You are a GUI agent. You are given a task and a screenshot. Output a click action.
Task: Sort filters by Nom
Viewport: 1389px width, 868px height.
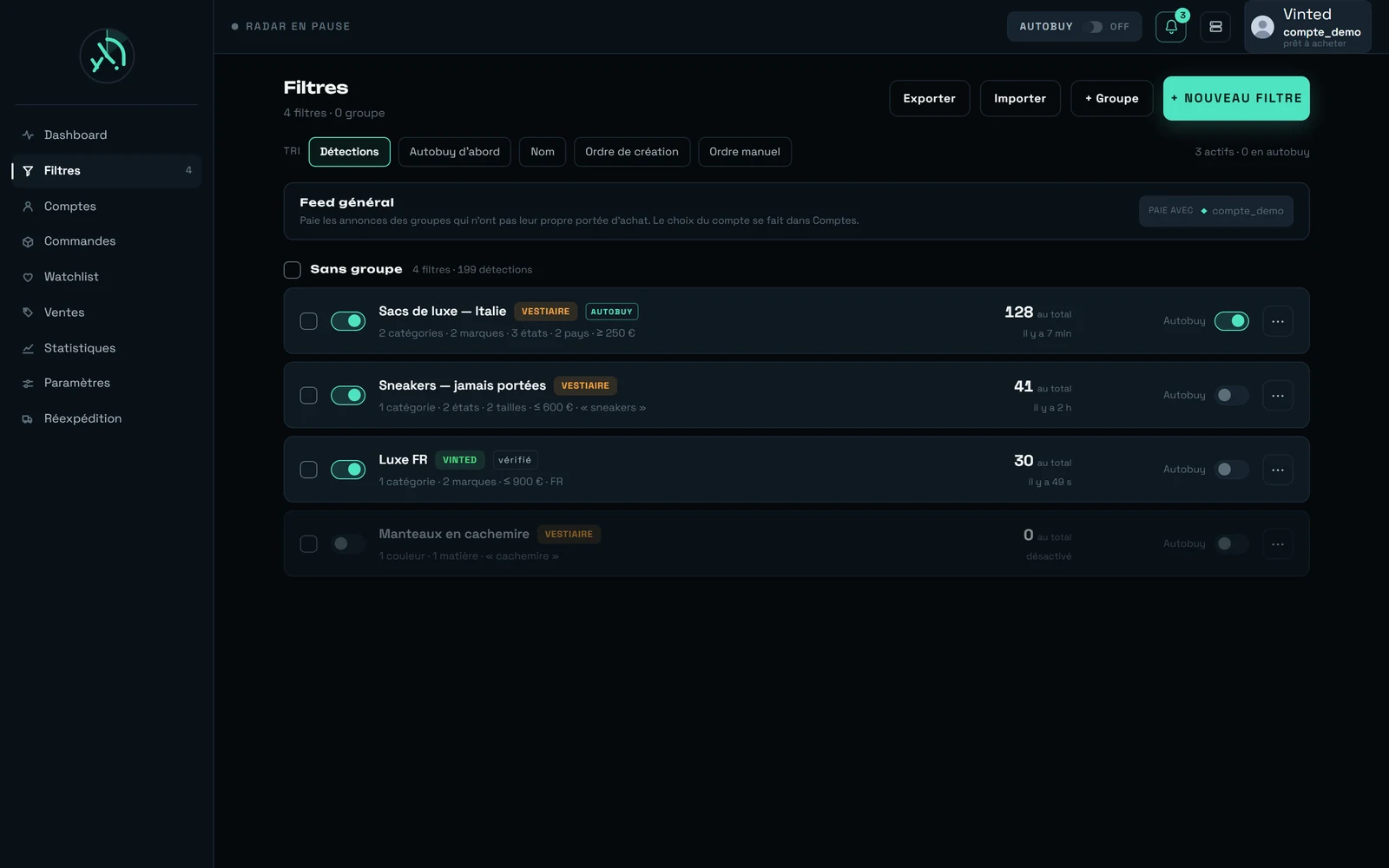(543, 152)
